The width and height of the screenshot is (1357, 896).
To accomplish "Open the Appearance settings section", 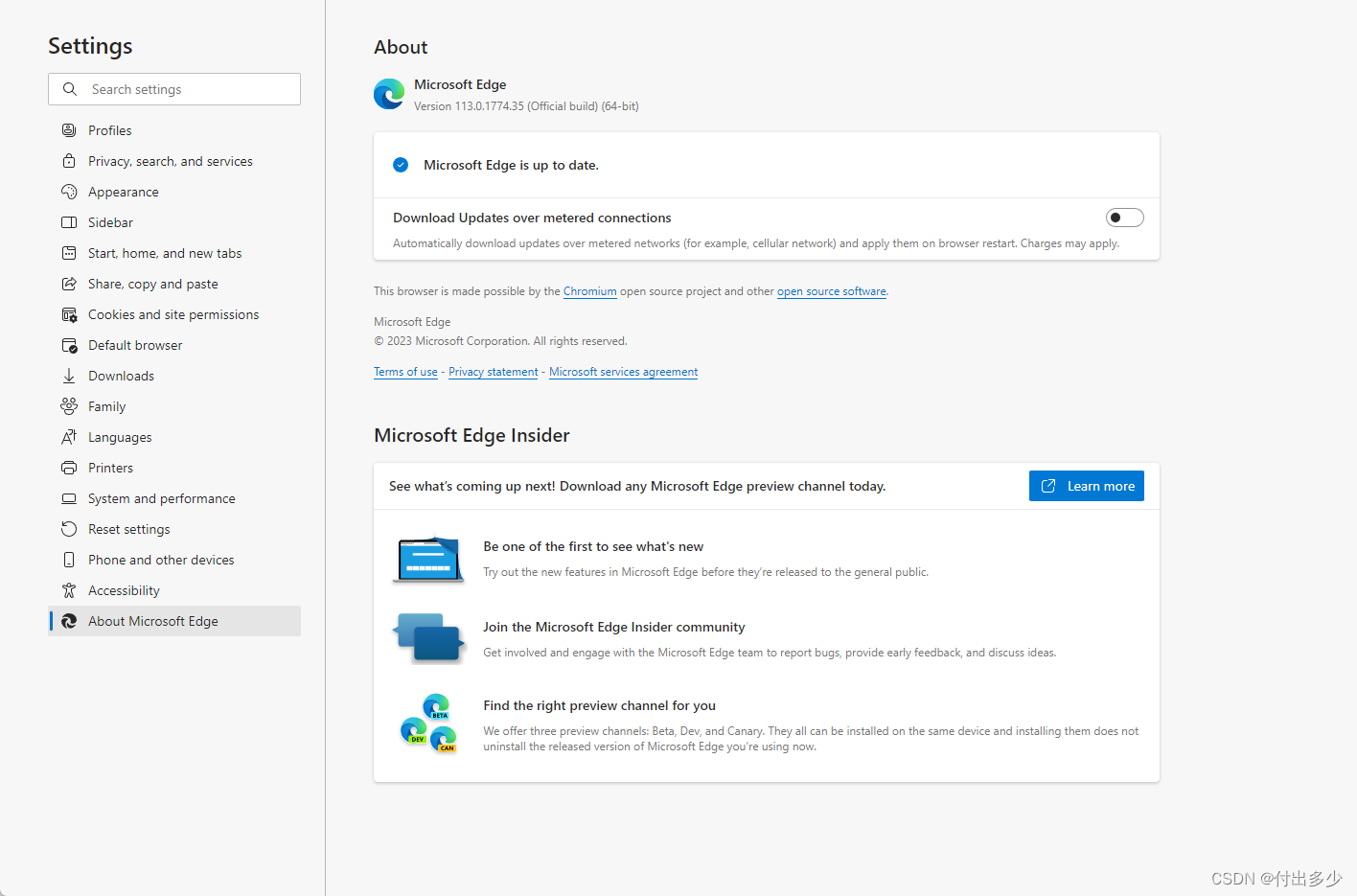I will pyautogui.click(x=174, y=192).
